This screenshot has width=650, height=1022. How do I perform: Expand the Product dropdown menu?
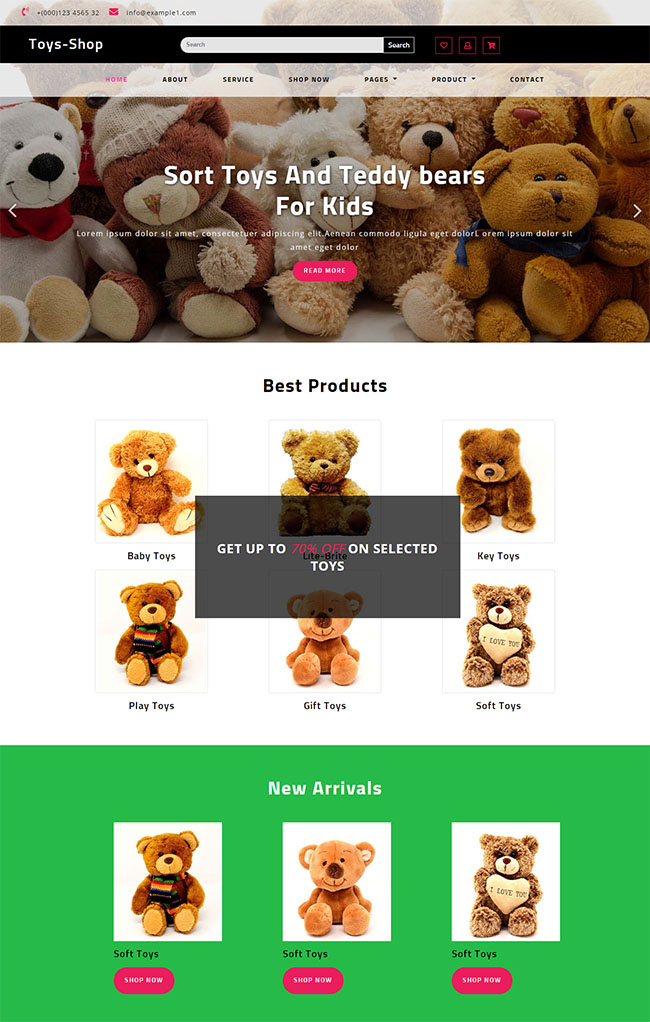453,80
